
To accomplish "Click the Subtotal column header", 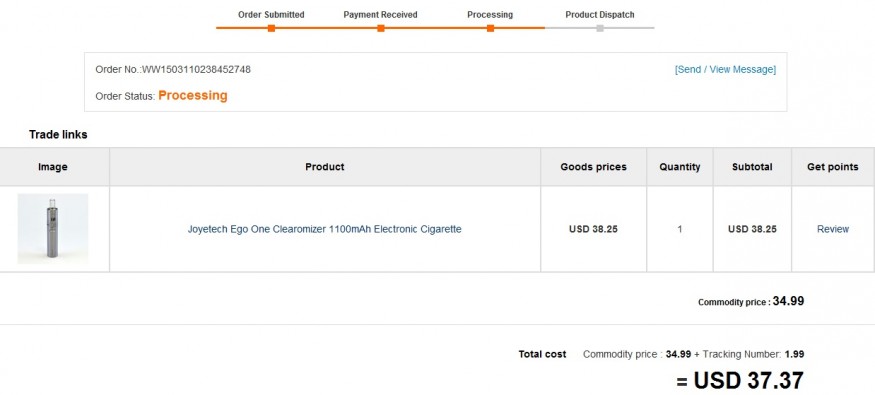I will pyautogui.click(x=752, y=167).
